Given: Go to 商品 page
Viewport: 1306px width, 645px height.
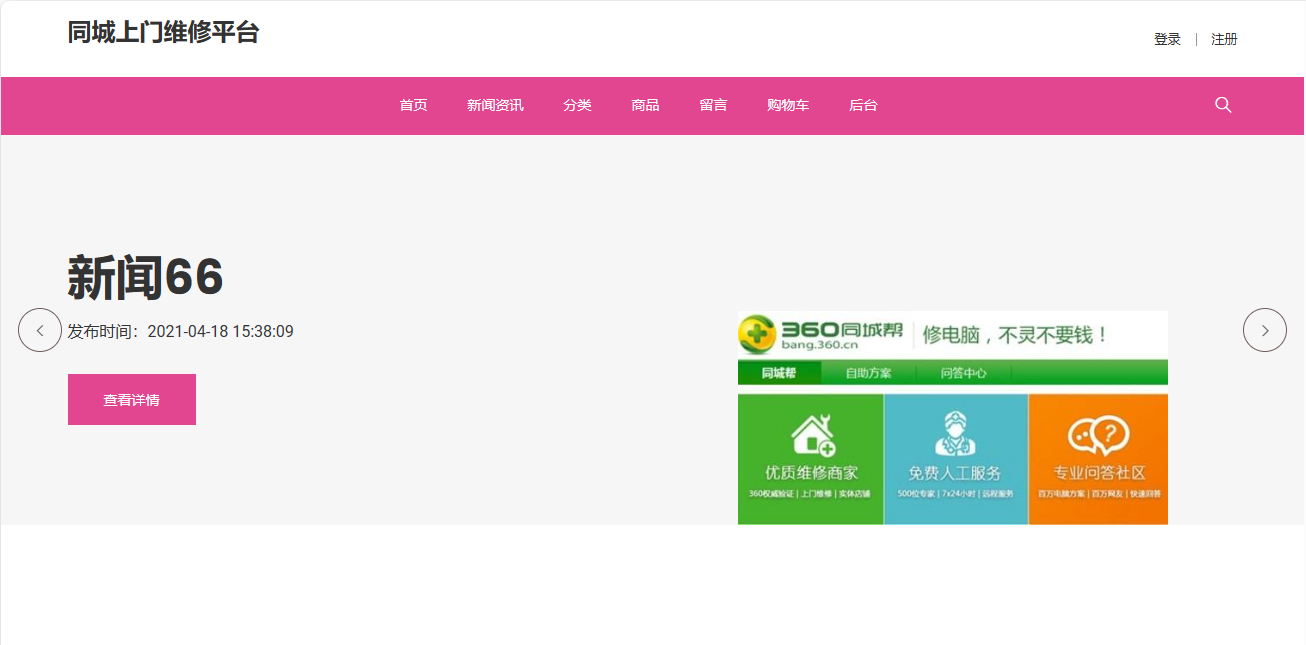Looking at the screenshot, I should 645,105.
